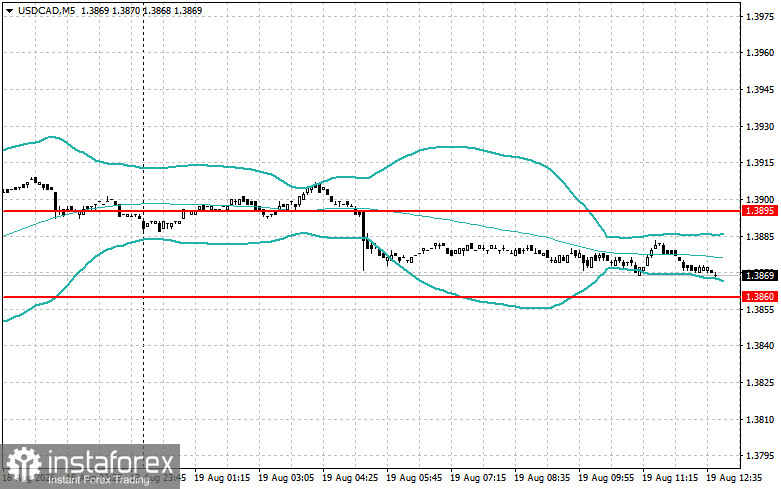Click the 1.3885 price axis value
This screenshot has height=489, width=781.
coord(760,236)
